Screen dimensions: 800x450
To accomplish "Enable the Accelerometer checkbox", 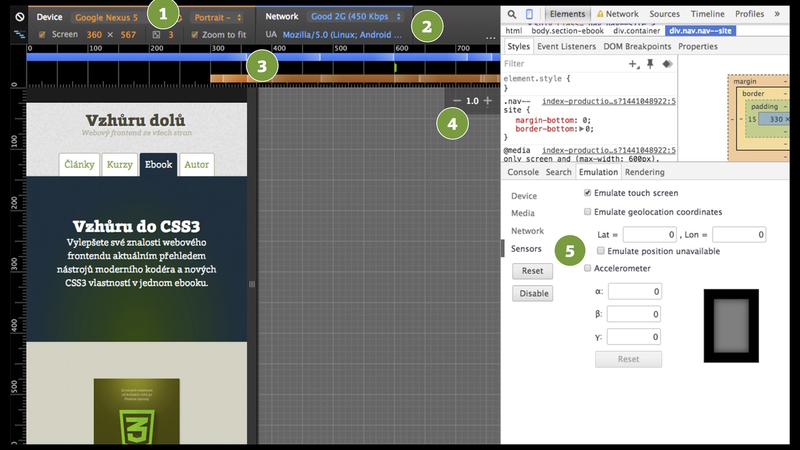I will (588, 269).
